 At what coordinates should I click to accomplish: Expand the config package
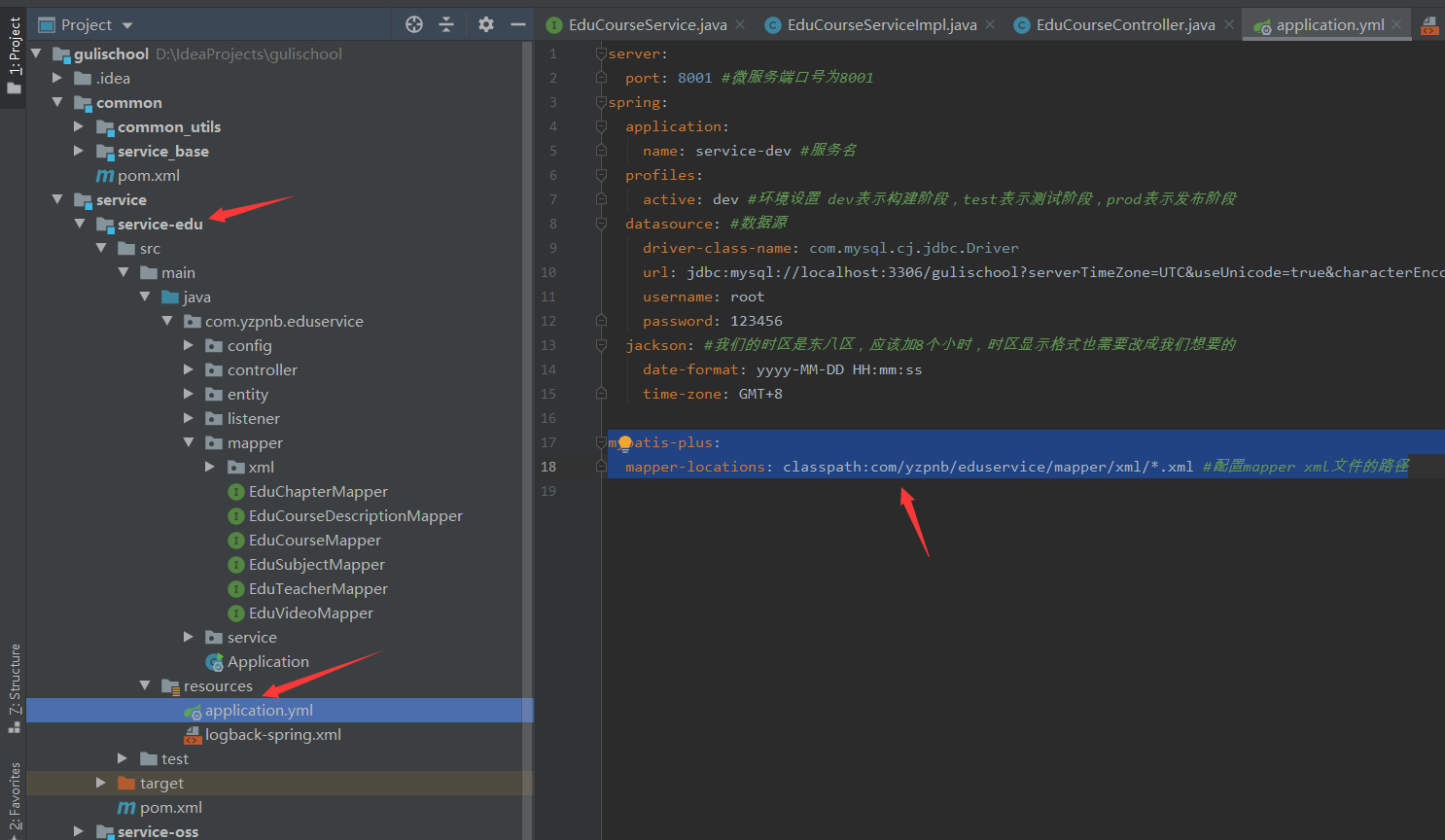pos(189,345)
